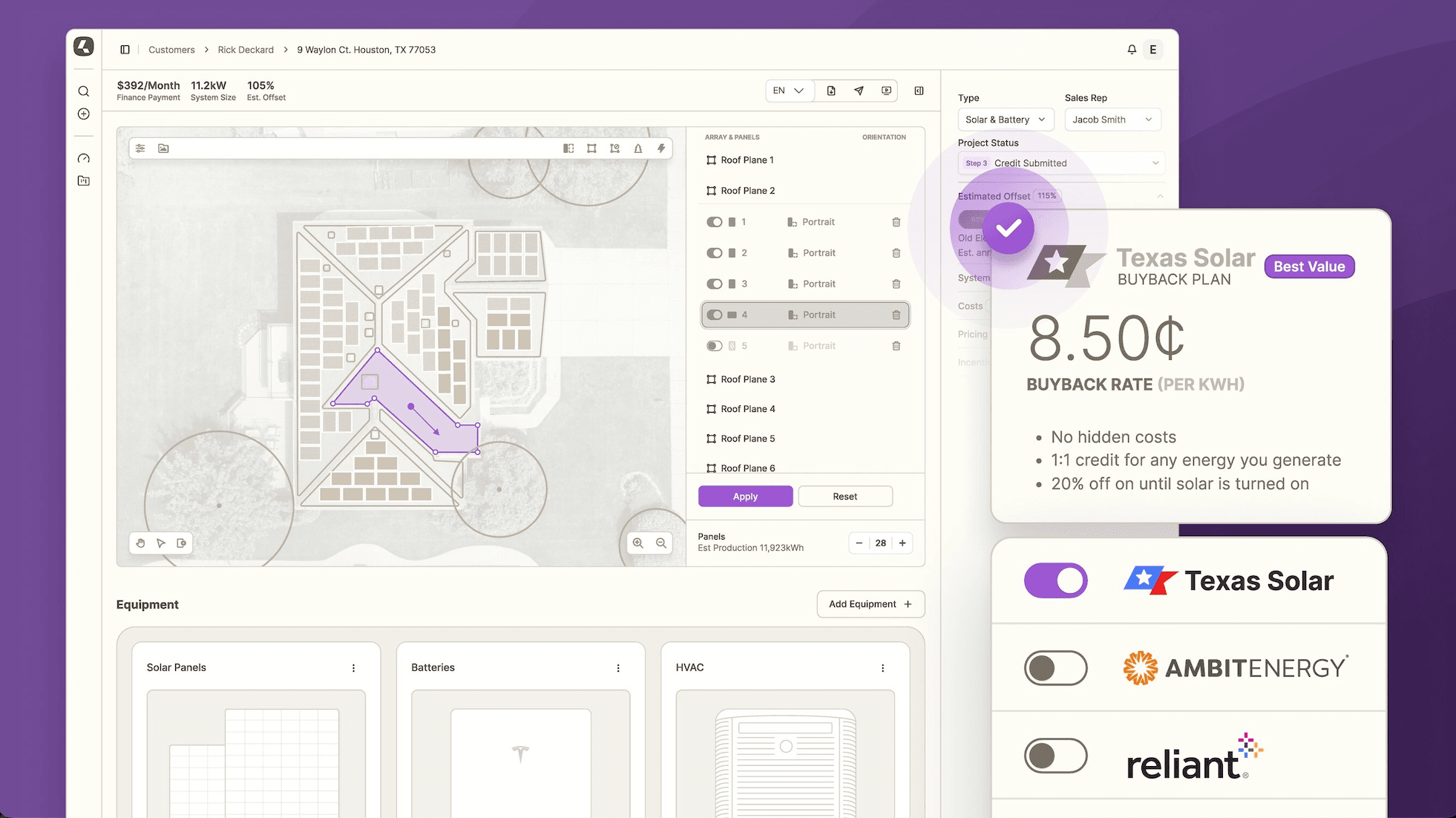Toggle the Texas Solar provider switch
1456x818 pixels.
coord(1055,580)
